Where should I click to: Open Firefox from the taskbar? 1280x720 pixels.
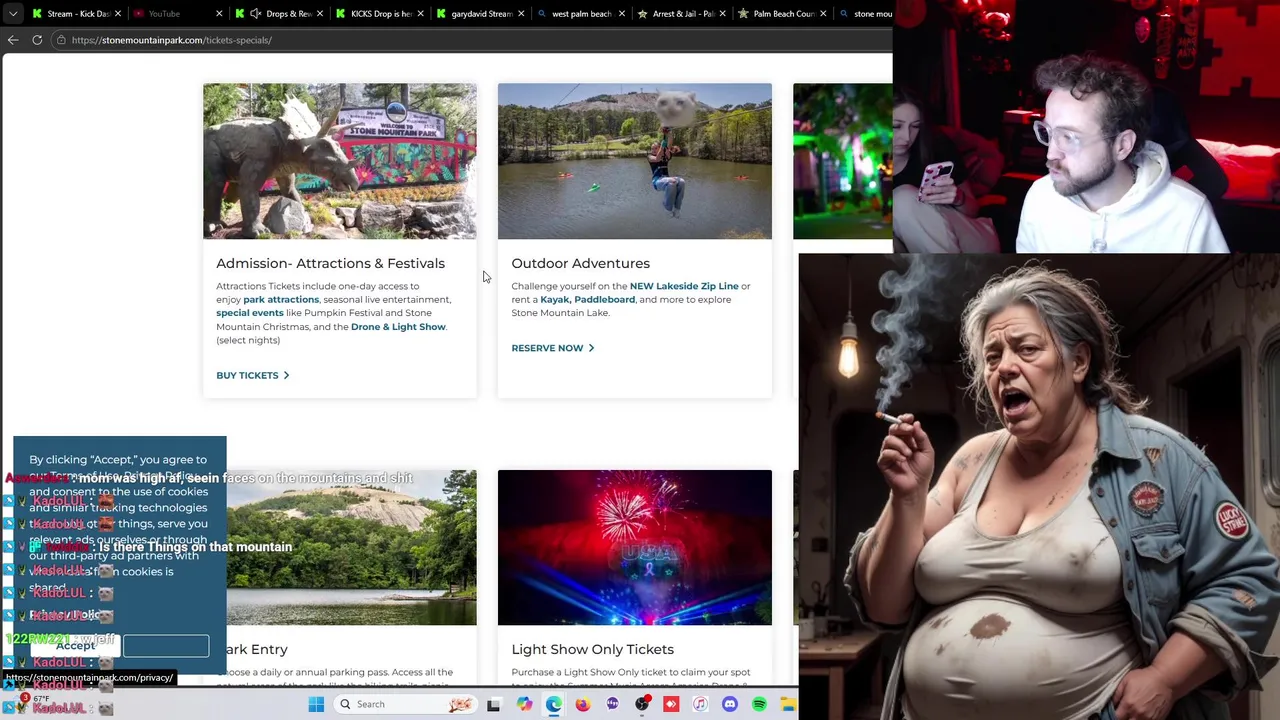tap(582, 704)
